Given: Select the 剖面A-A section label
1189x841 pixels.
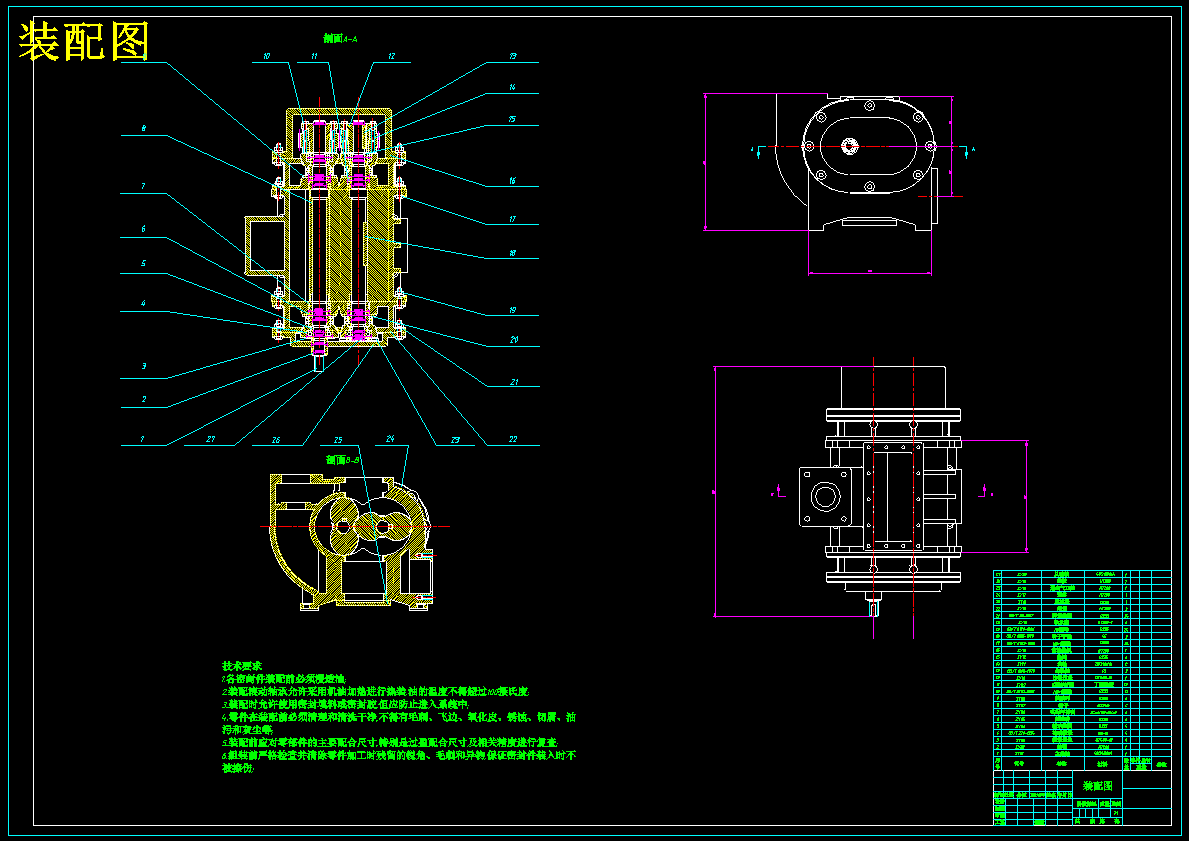Looking at the screenshot, I should pyautogui.click(x=340, y=38).
